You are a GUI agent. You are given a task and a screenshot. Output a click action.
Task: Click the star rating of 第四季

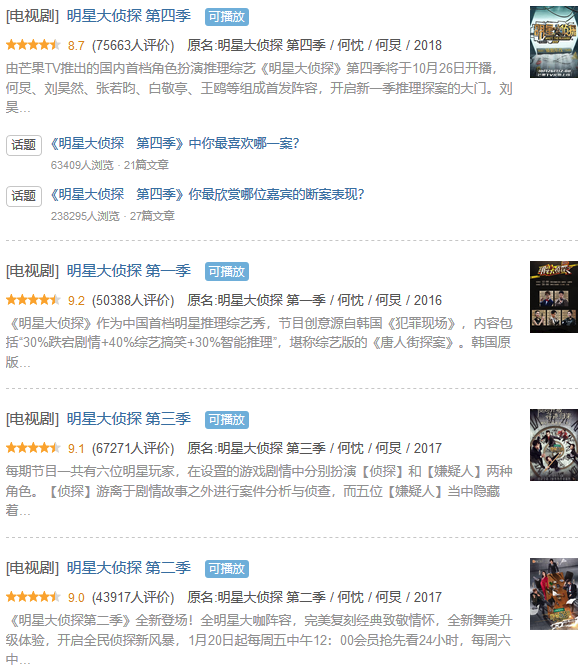(x=33, y=44)
